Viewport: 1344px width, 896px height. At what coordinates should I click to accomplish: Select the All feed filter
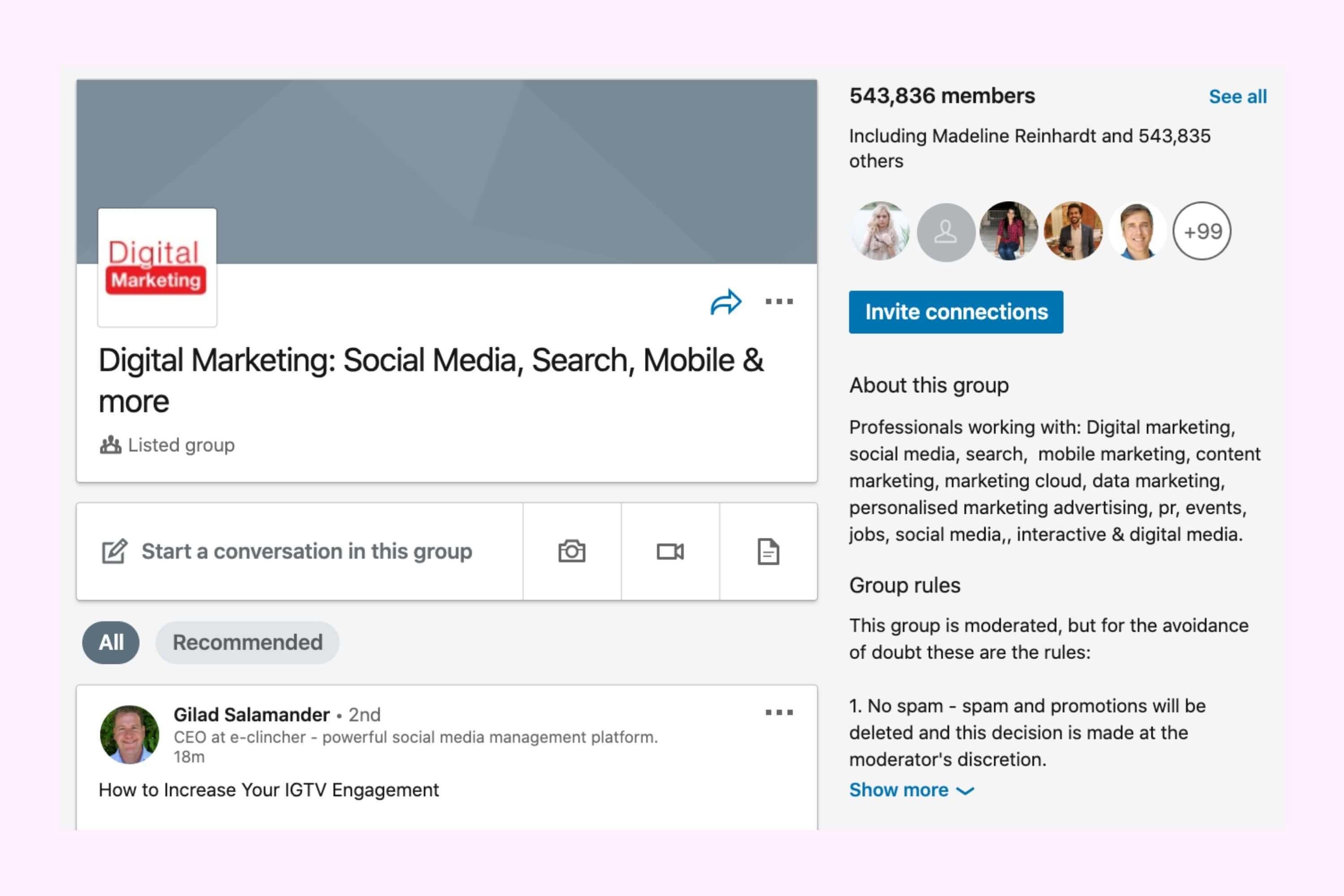pyautogui.click(x=111, y=642)
